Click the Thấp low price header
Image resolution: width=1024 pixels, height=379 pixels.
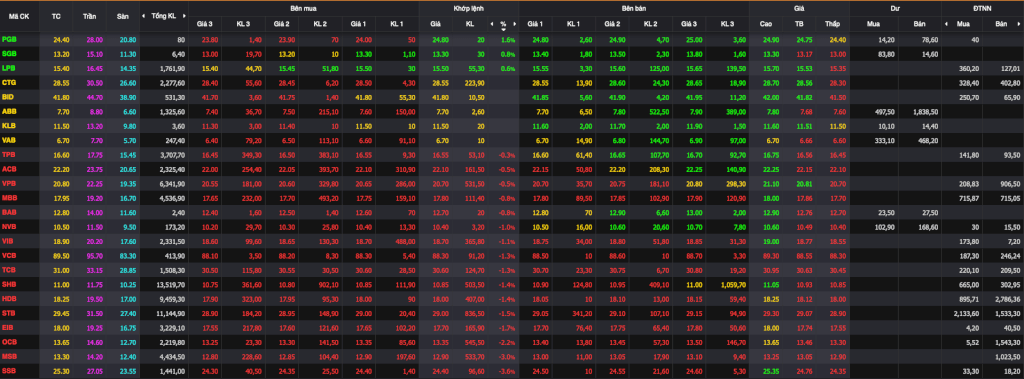tap(832, 24)
